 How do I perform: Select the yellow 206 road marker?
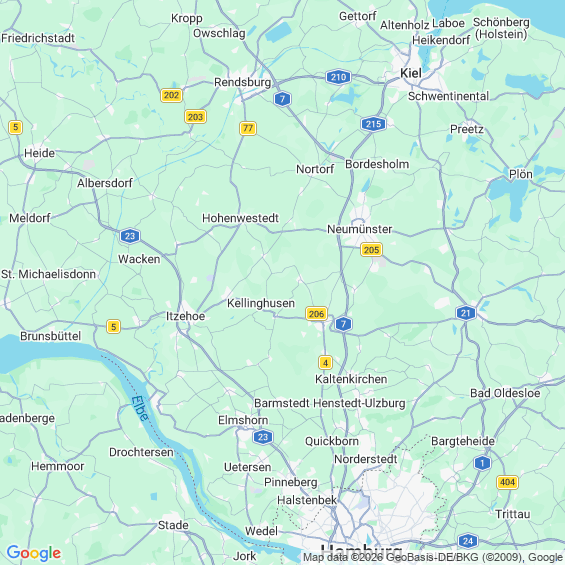coord(316,314)
